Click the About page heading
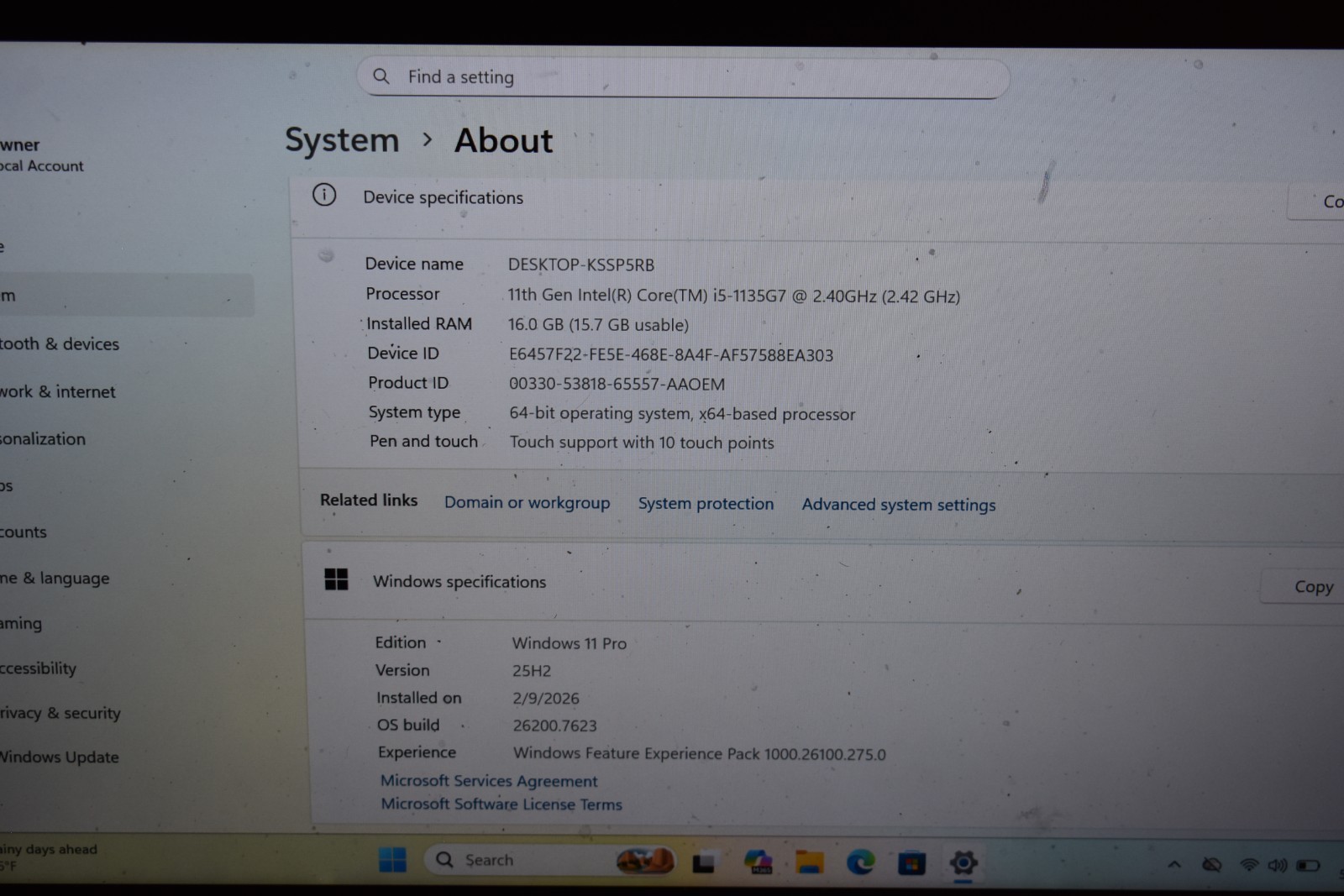Screen dimensions: 1344x896 [504, 140]
